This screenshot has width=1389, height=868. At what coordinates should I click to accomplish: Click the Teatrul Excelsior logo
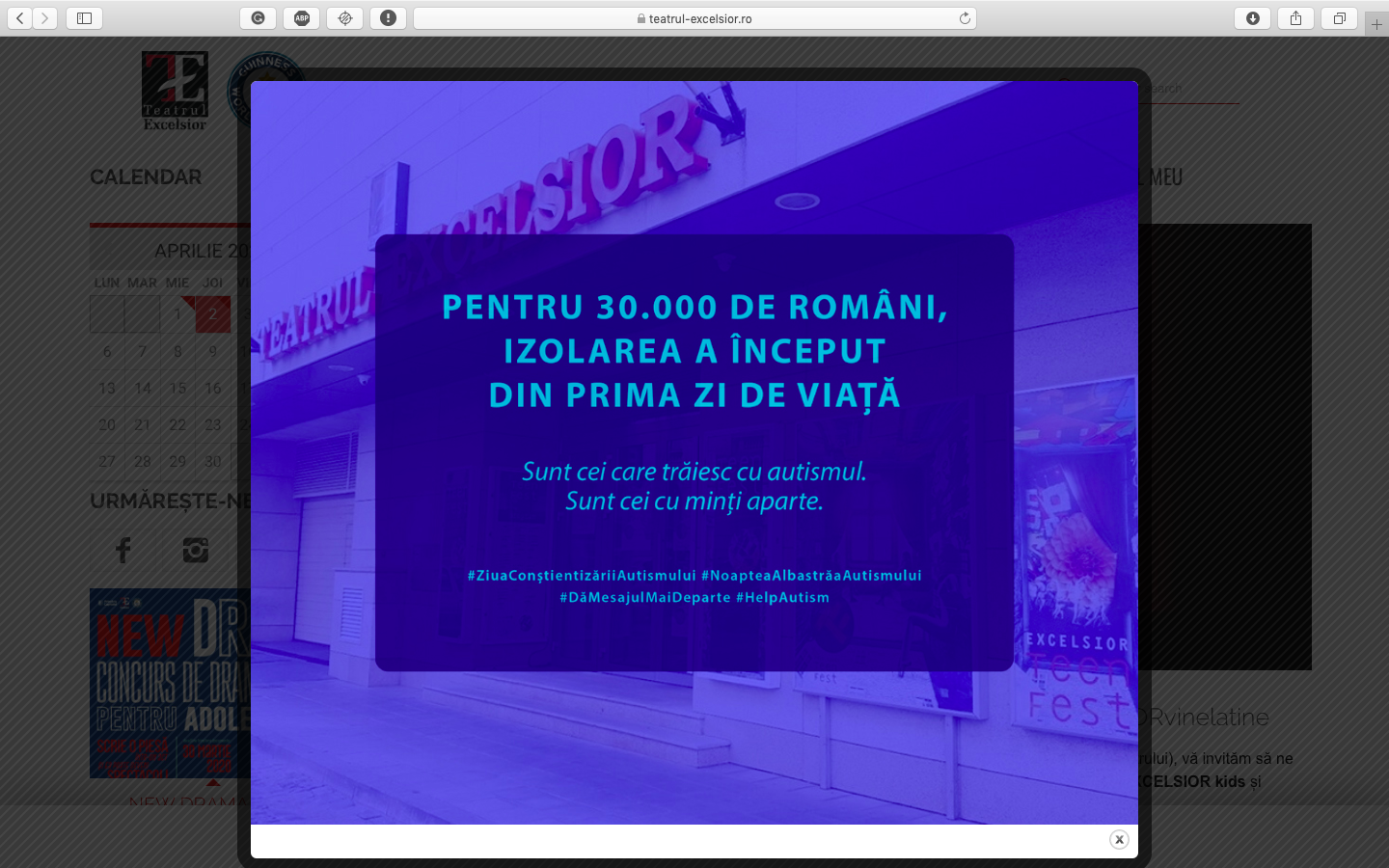coord(175,91)
